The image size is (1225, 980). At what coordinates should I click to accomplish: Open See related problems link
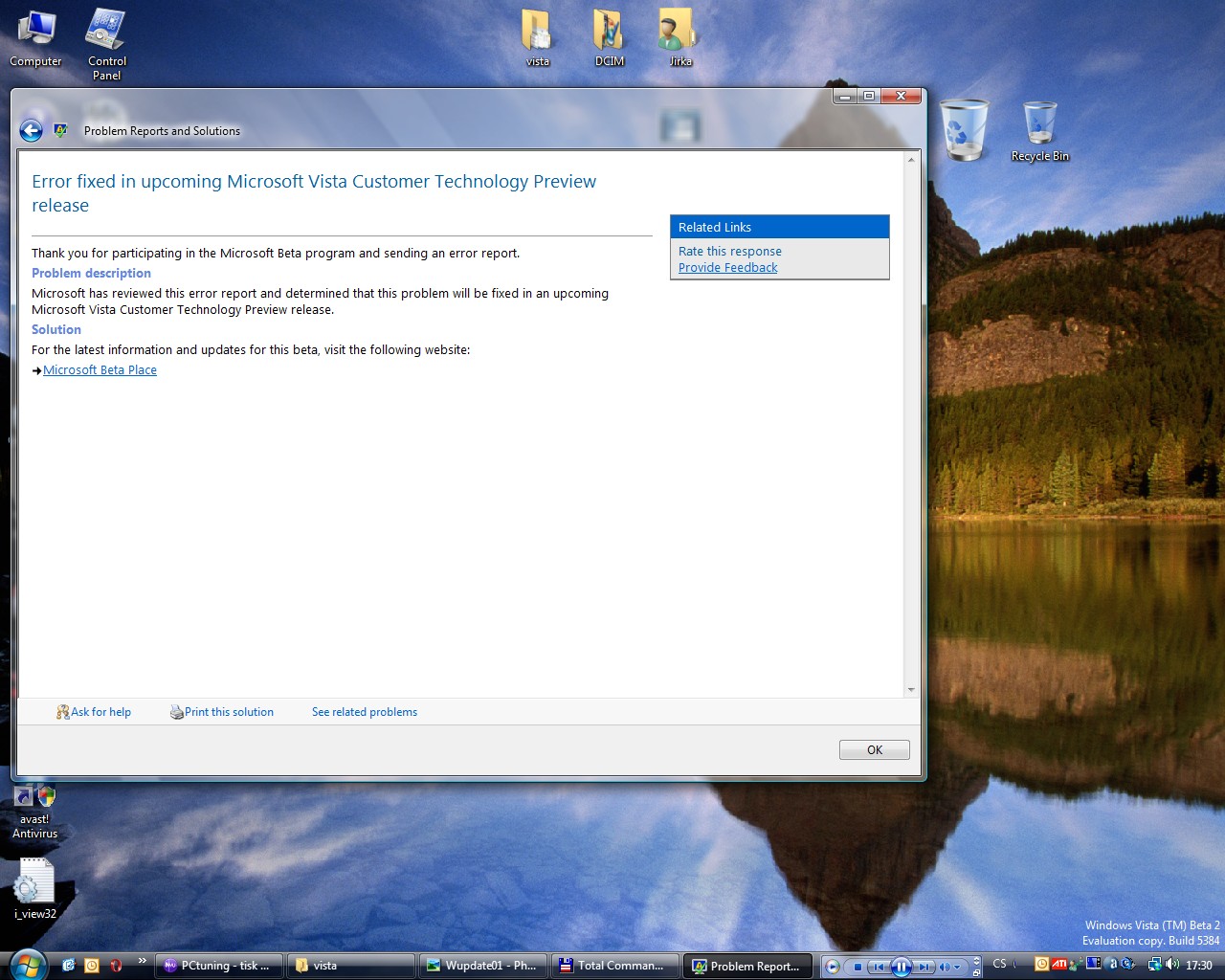[x=365, y=712]
